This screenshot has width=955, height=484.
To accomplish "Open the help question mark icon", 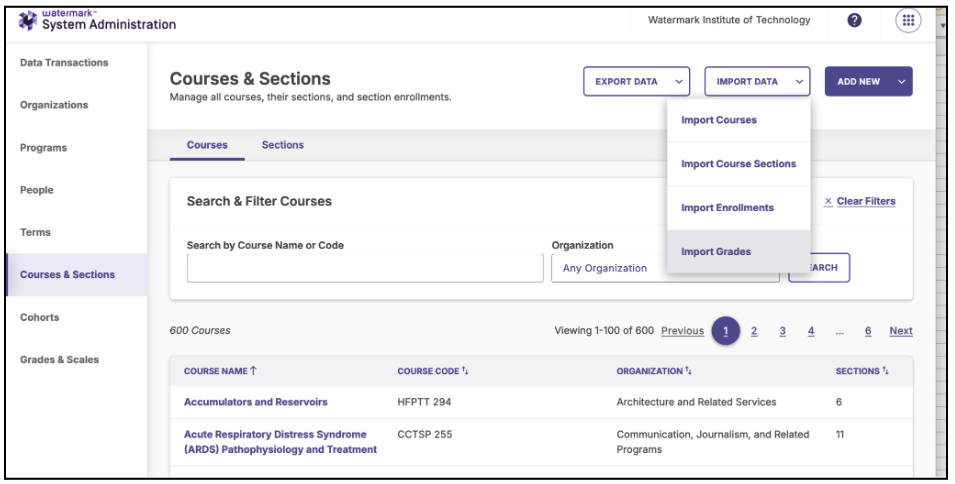I will pos(854,20).
